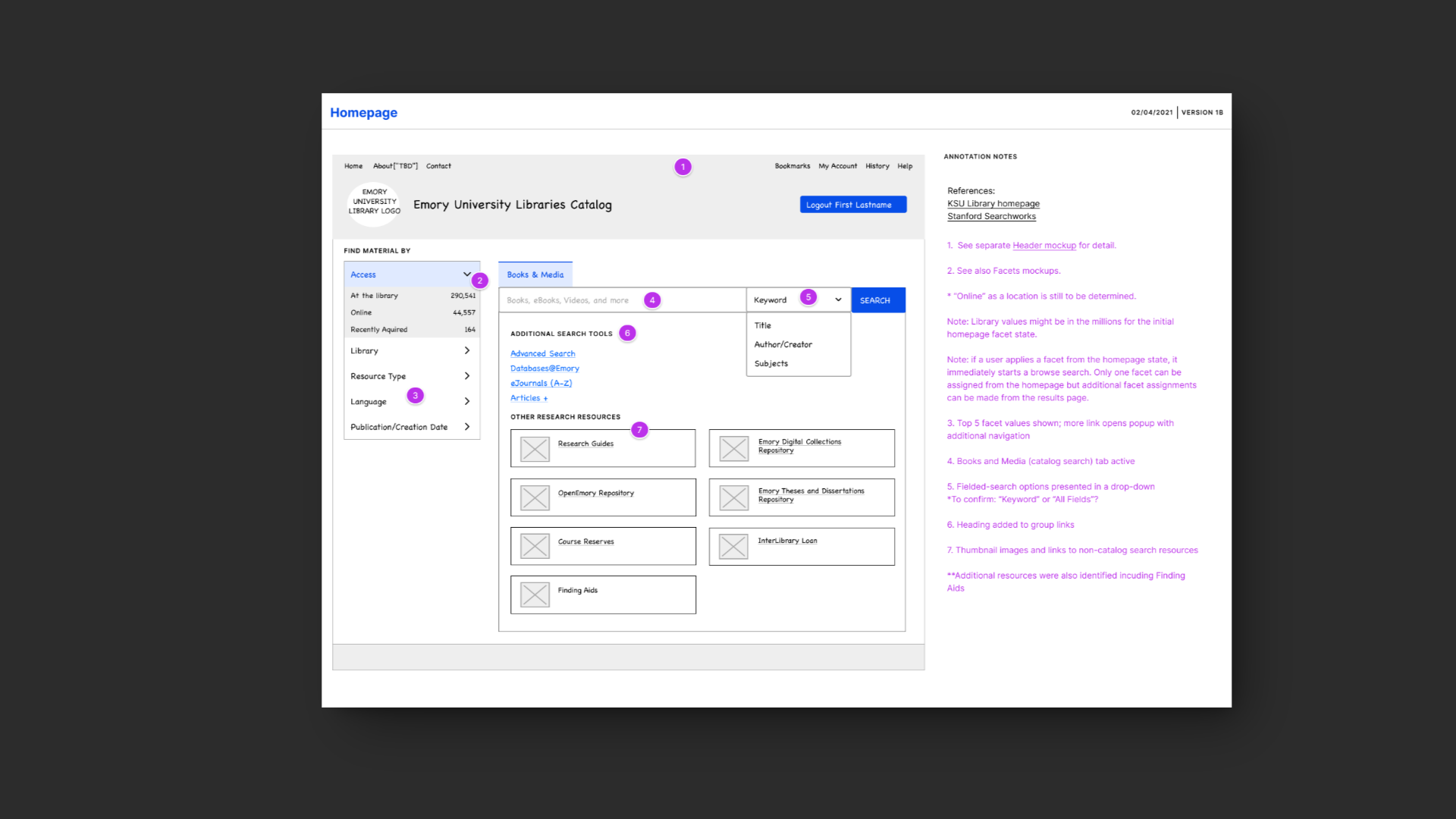This screenshot has height=819, width=1456.
Task: Click the Course Reserves thumbnail icon
Action: coord(535,546)
